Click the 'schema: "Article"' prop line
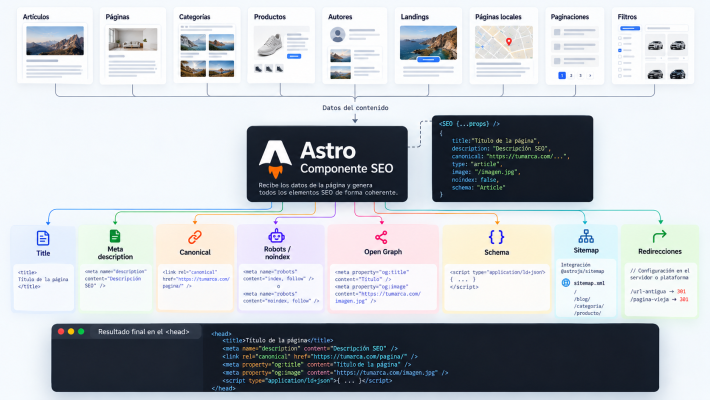Screen dimensions: 710x400 click(478, 188)
